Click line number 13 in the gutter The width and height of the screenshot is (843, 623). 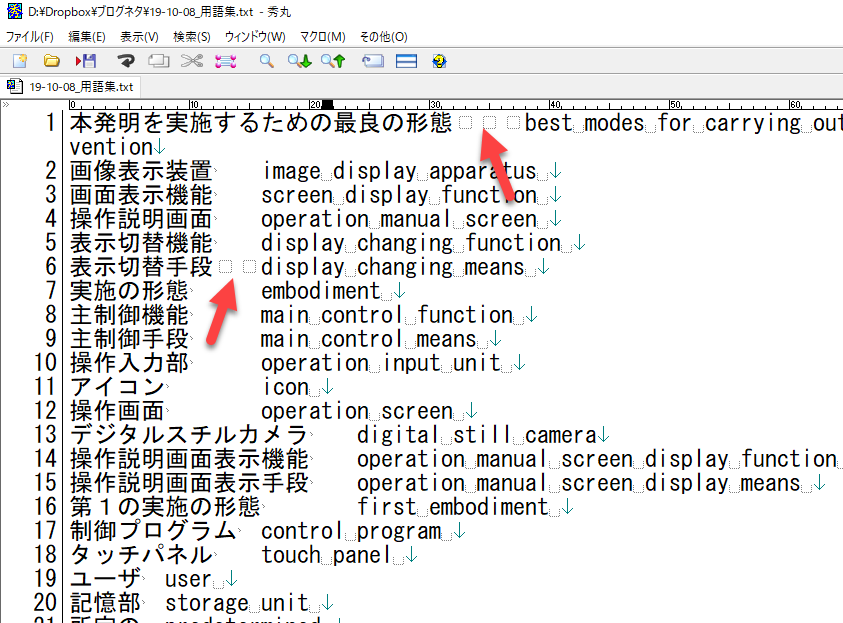[x=46, y=435]
